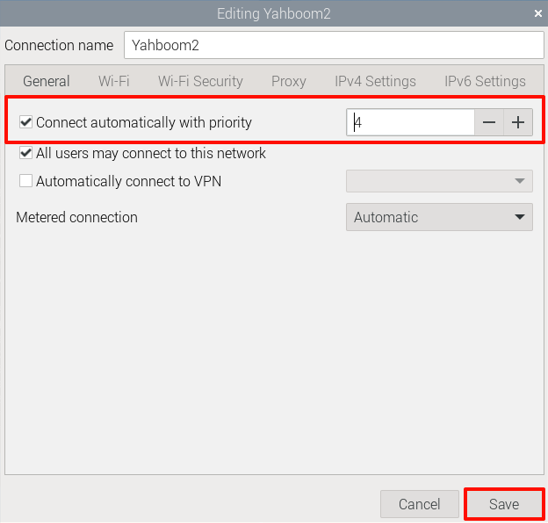Focus the priority number field
548x523 pixels.
coord(410,122)
